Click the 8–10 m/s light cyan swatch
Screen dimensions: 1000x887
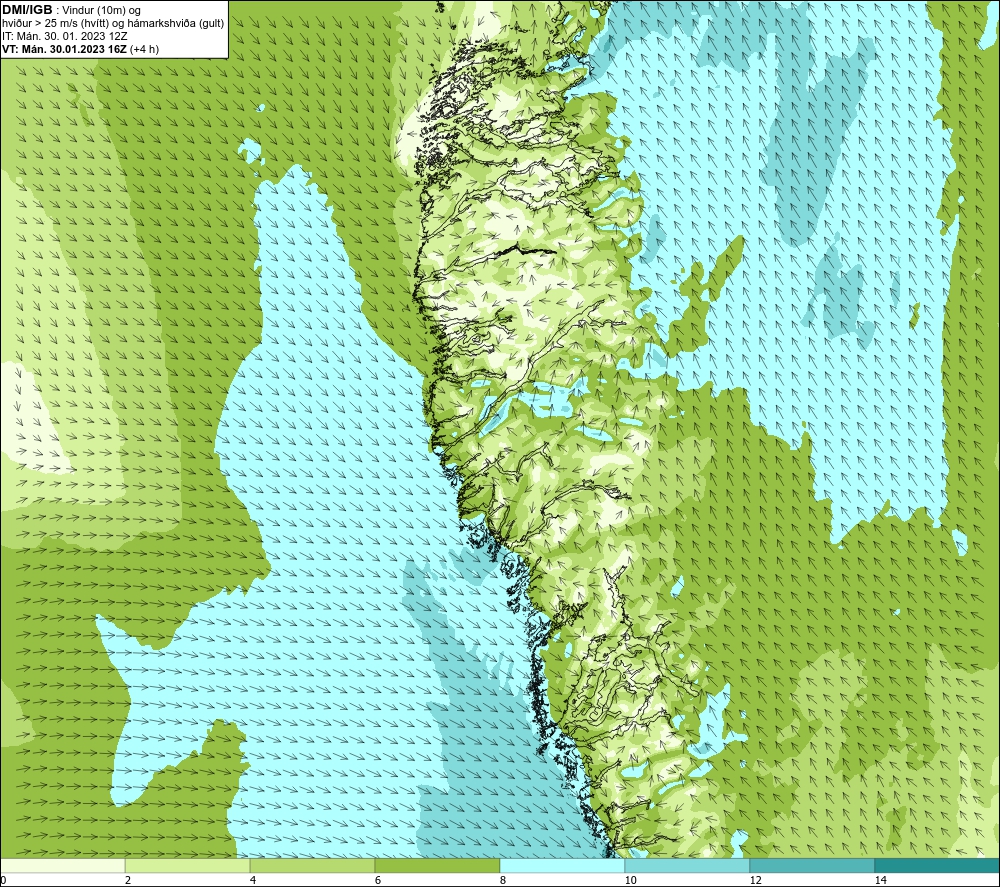(562, 865)
